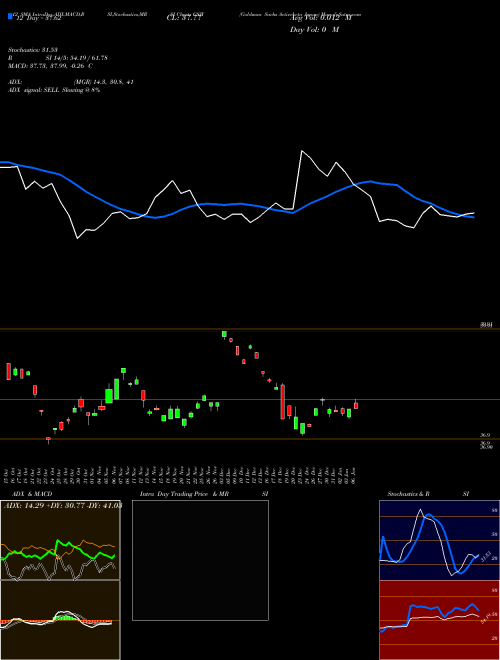This screenshot has width=500, height=660.
Task: Select the '12 Day = 37.62' SMA value
Action: point(37,18)
